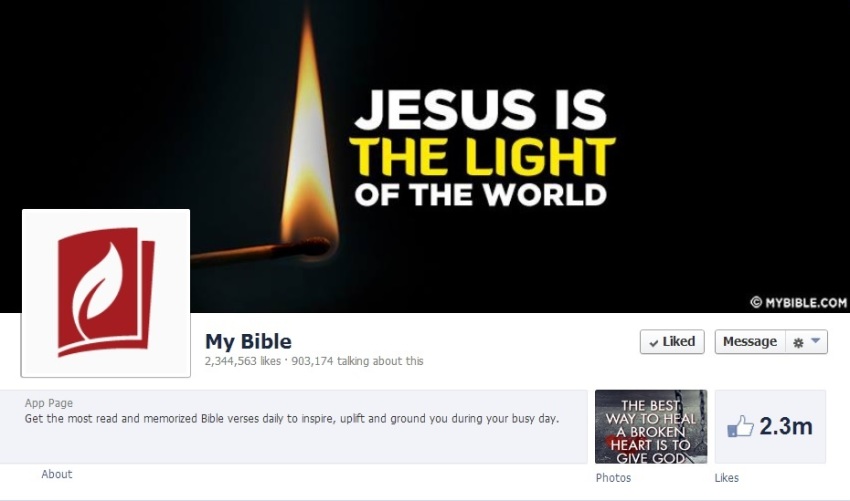Click the App Page category label
The image size is (850, 501).
coord(49,403)
